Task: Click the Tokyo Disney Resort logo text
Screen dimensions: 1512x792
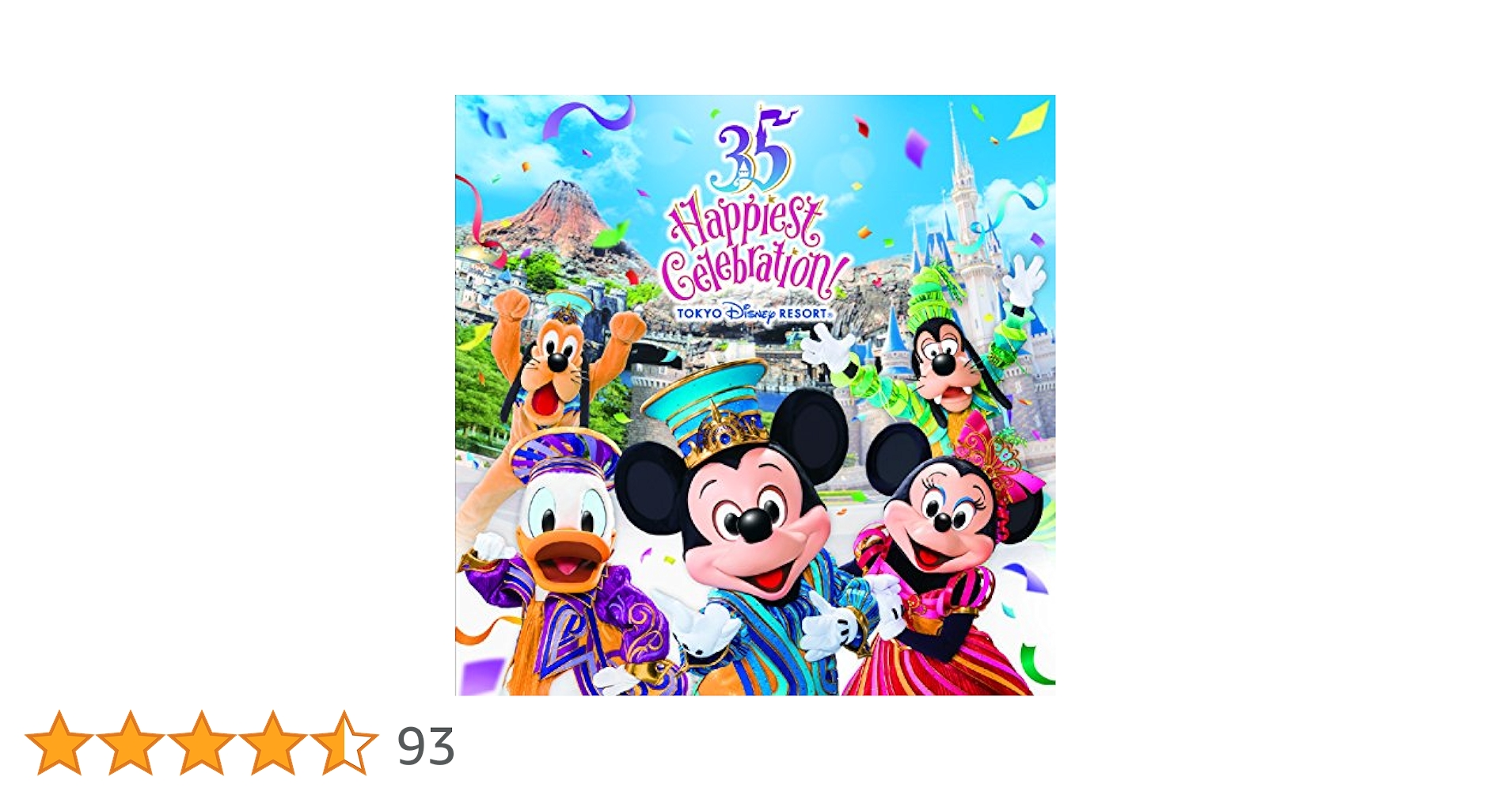Action: [752, 314]
